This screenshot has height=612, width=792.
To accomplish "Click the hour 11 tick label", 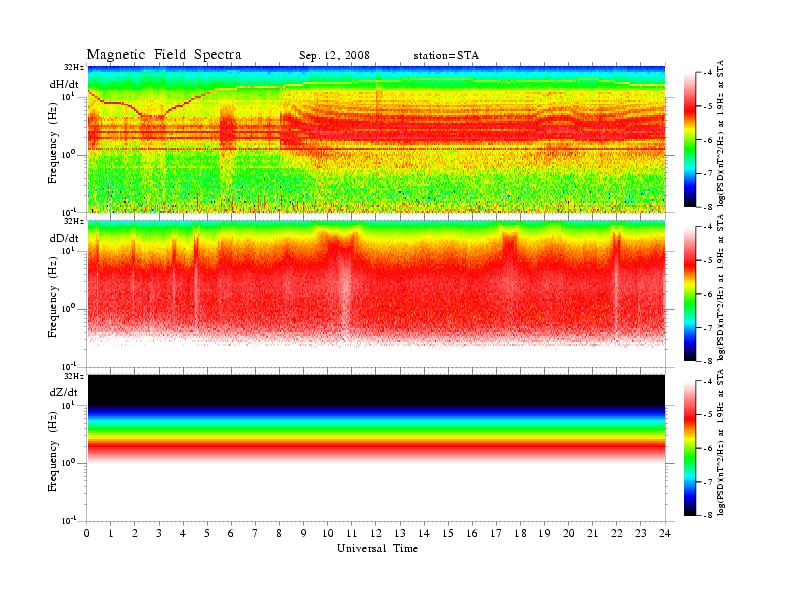I will [x=352, y=533].
